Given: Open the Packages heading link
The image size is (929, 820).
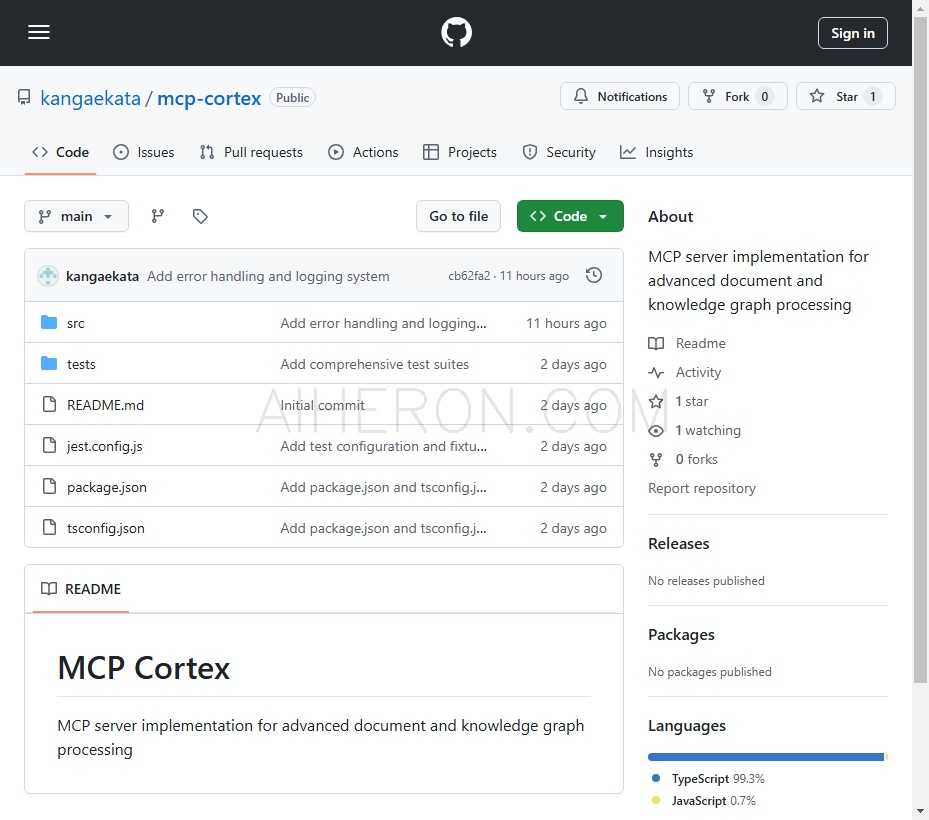Looking at the screenshot, I should [x=681, y=635].
